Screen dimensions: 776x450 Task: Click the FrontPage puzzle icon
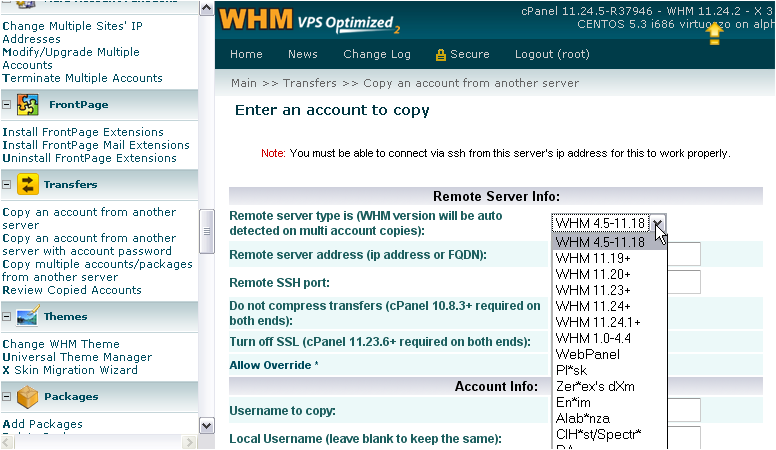point(28,104)
